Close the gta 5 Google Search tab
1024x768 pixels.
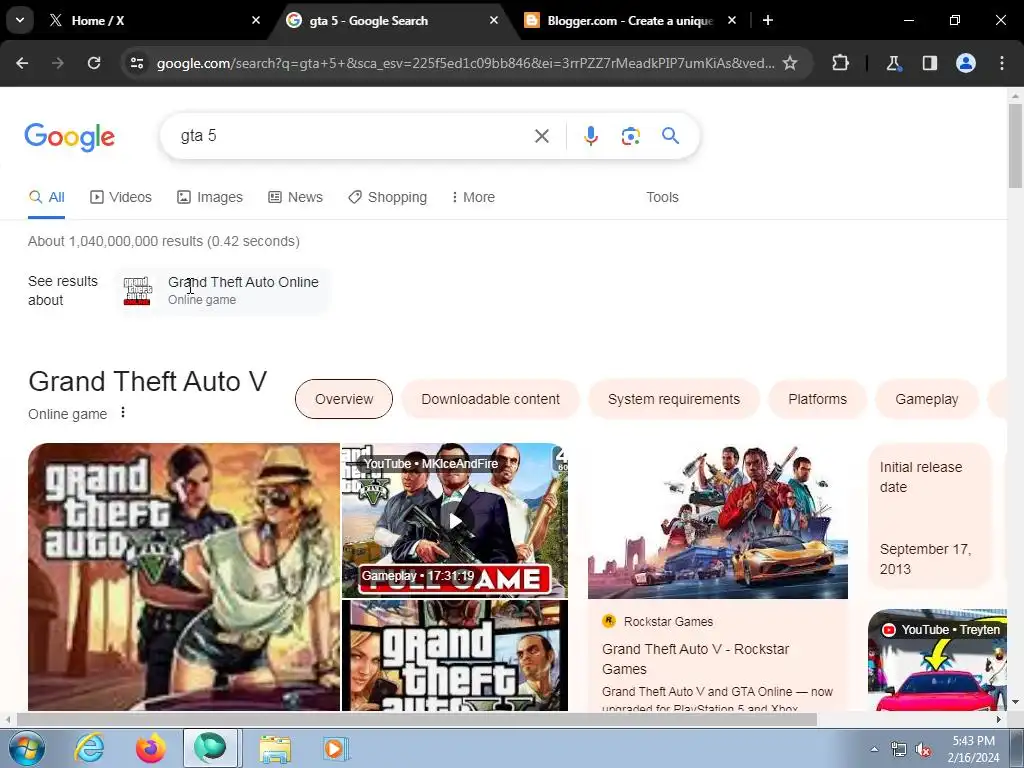pyautogui.click(x=494, y=20)
